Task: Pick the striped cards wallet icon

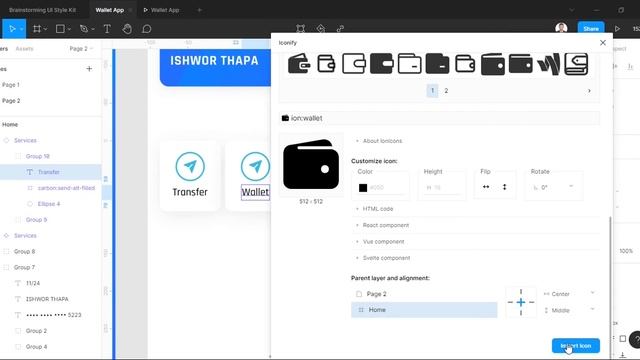Action: [x=548, y=64]
